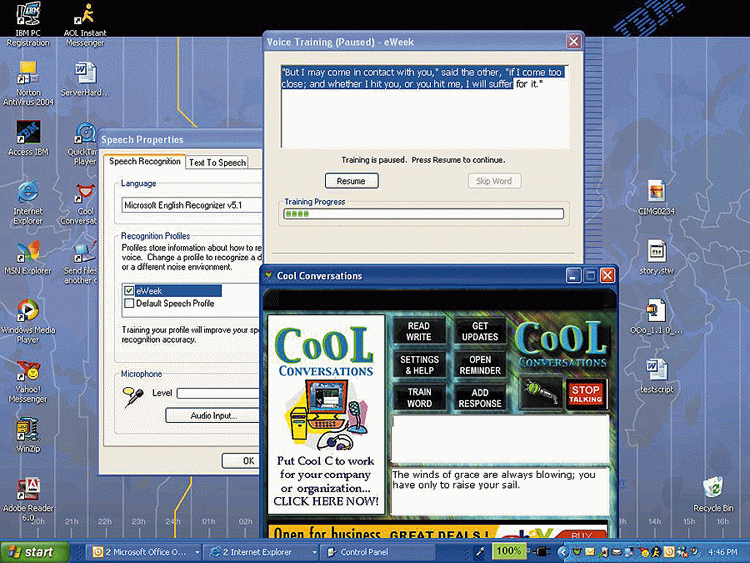Open the WinZip desktop icon
This screenshot has width=750, height=563.
pyautogui.click(x=28, y=435)
